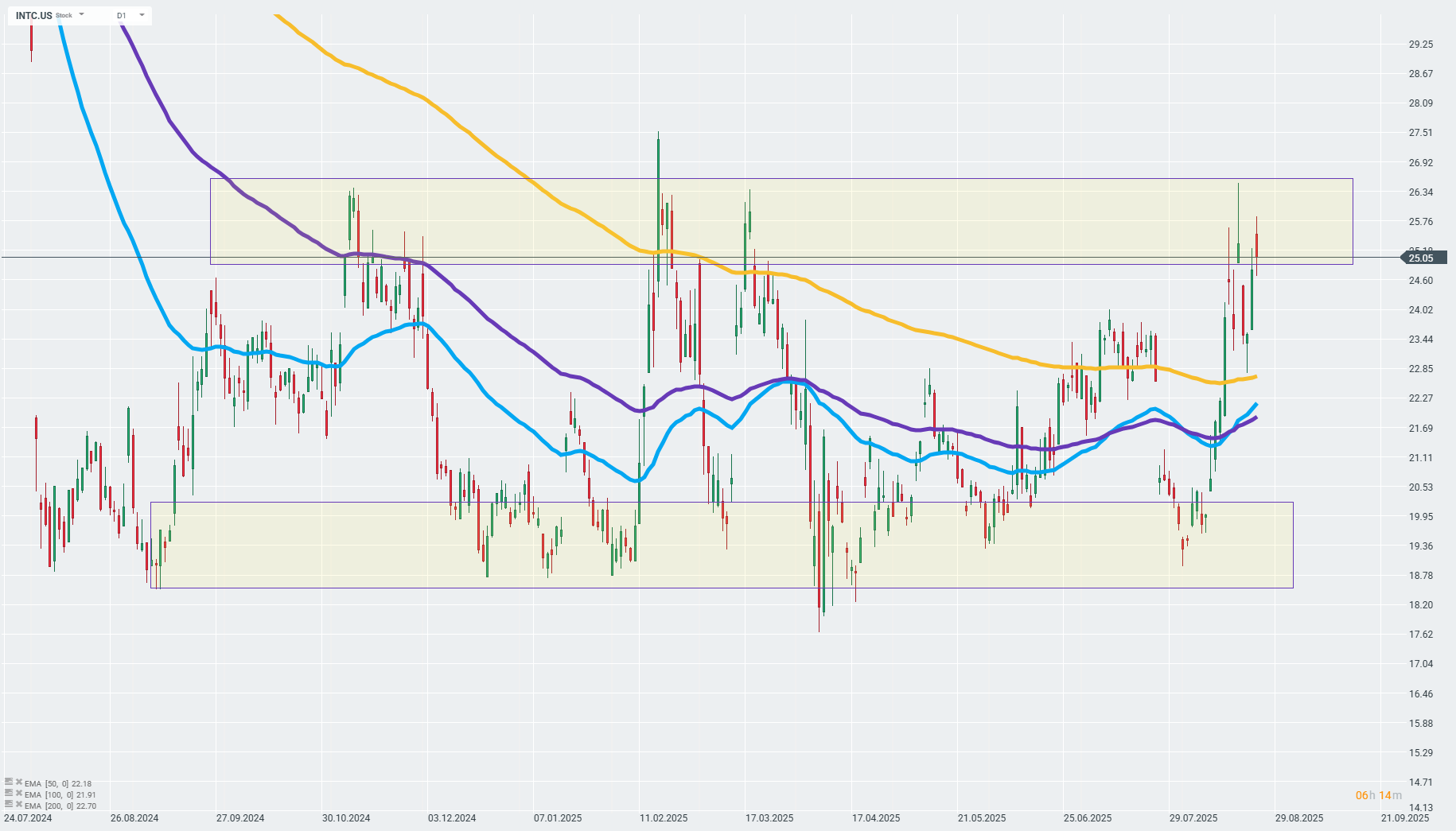Image resolution: width=1456 pixels, height=831 pixels.
Task: Click the 15.88 price axis label
Action: point(1421,724)
